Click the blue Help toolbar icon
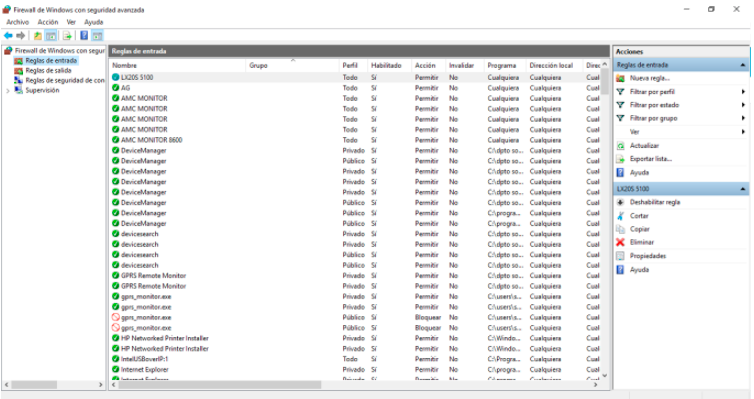This screenshot has width=754, height=399. click(84, 36)
